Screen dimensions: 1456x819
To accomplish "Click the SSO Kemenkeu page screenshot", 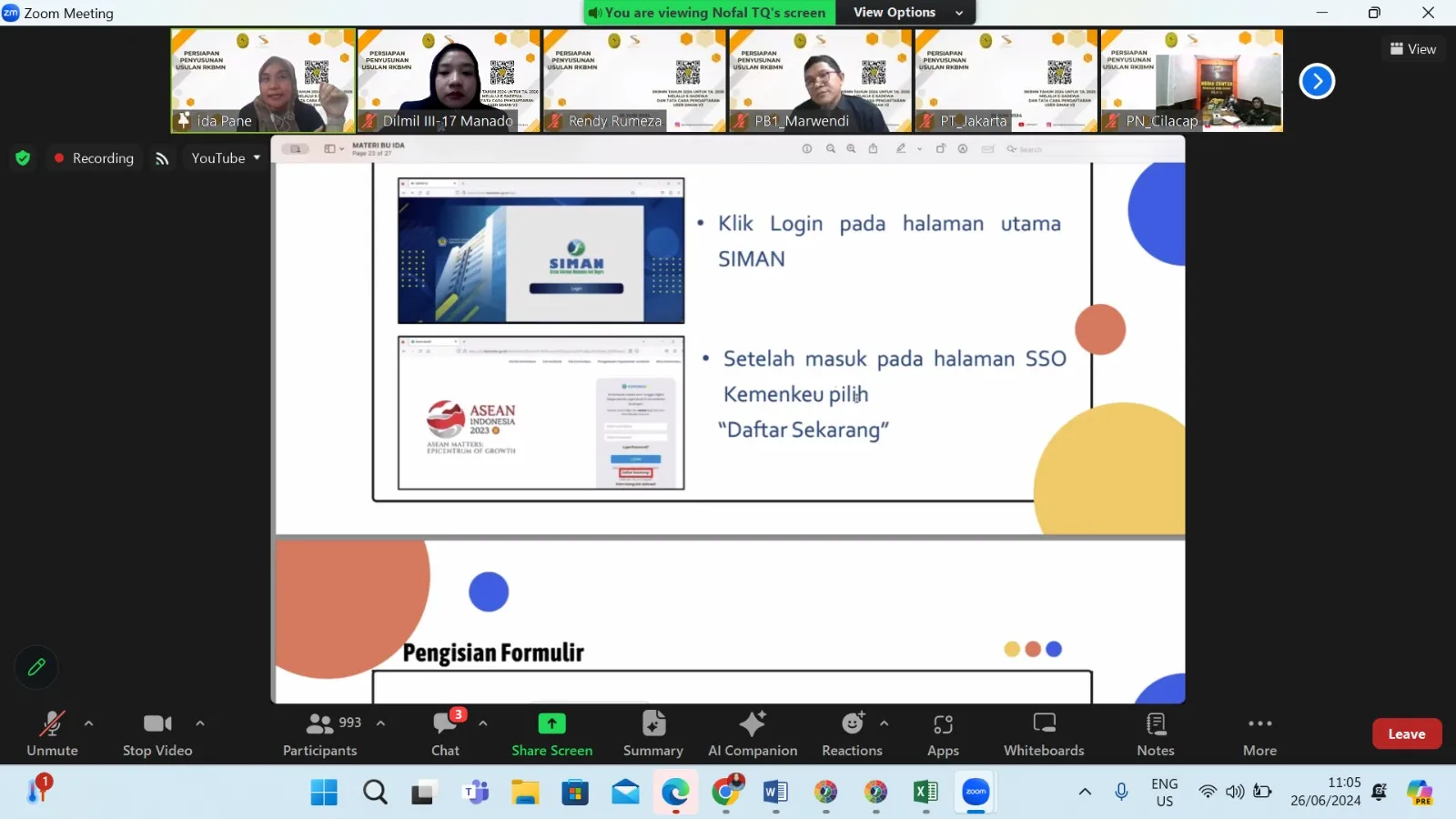I will tap(541, 413).
